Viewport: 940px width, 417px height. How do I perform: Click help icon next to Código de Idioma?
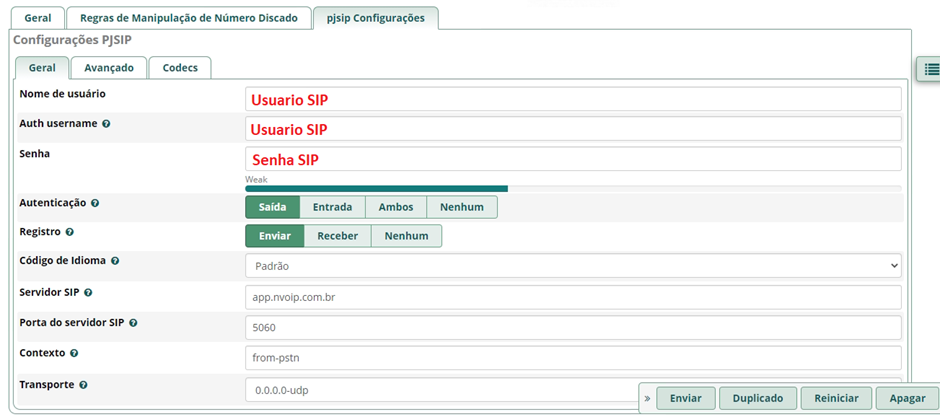point(115,261)
